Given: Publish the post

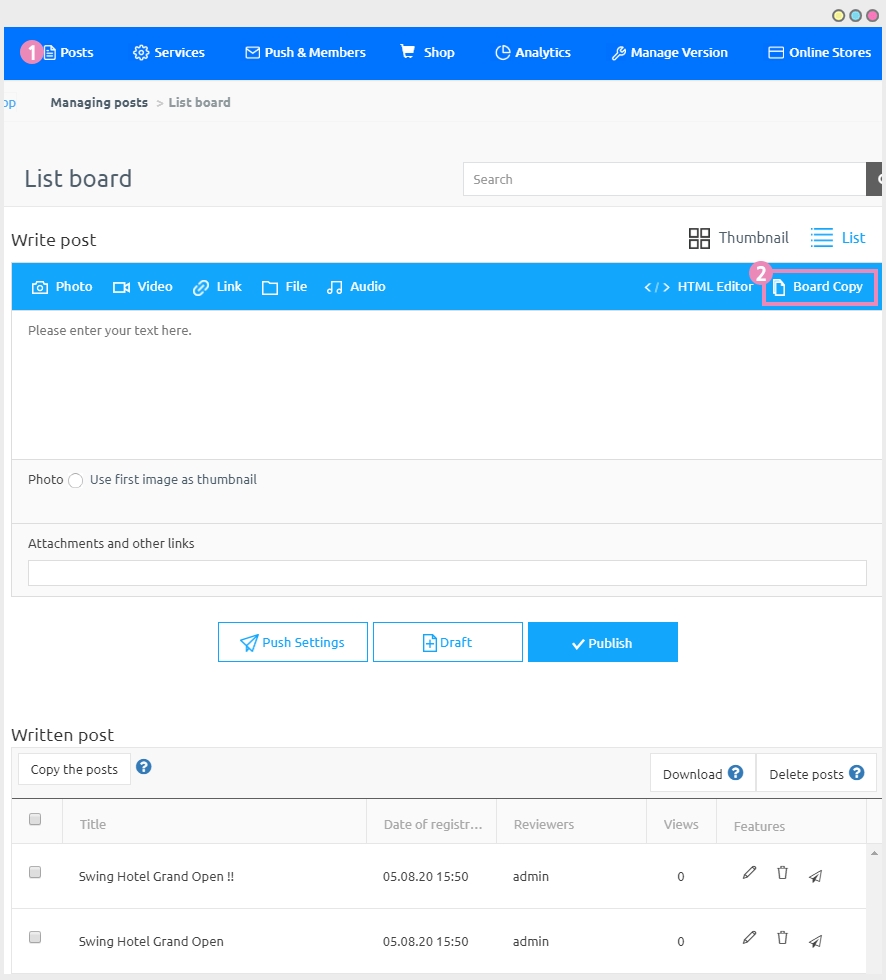Looking at the screenshot, I should pyautogui.click(x=602, y=642).
